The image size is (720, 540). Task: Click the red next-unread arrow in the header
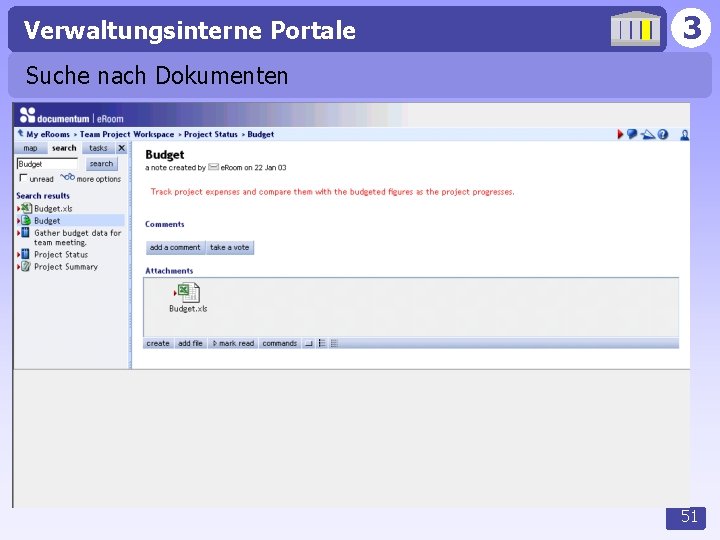click(x=620, y=134)
